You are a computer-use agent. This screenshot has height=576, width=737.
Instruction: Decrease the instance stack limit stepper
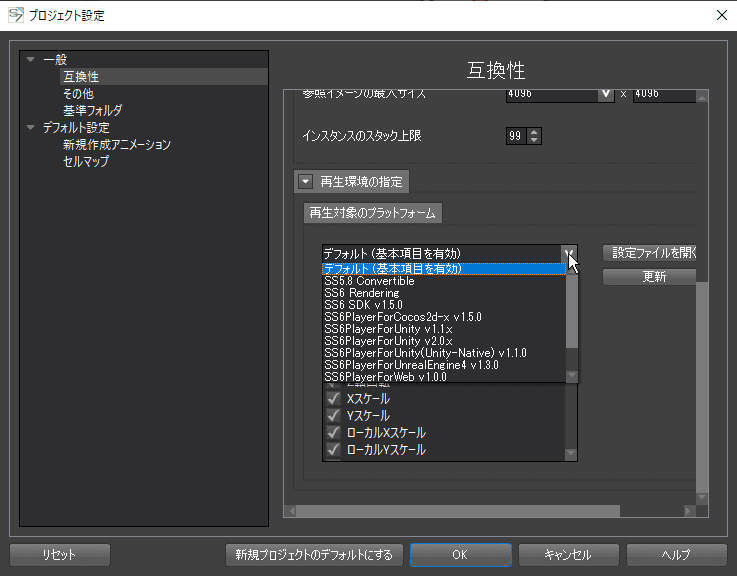pyautogui.click(x=534, y=140)
